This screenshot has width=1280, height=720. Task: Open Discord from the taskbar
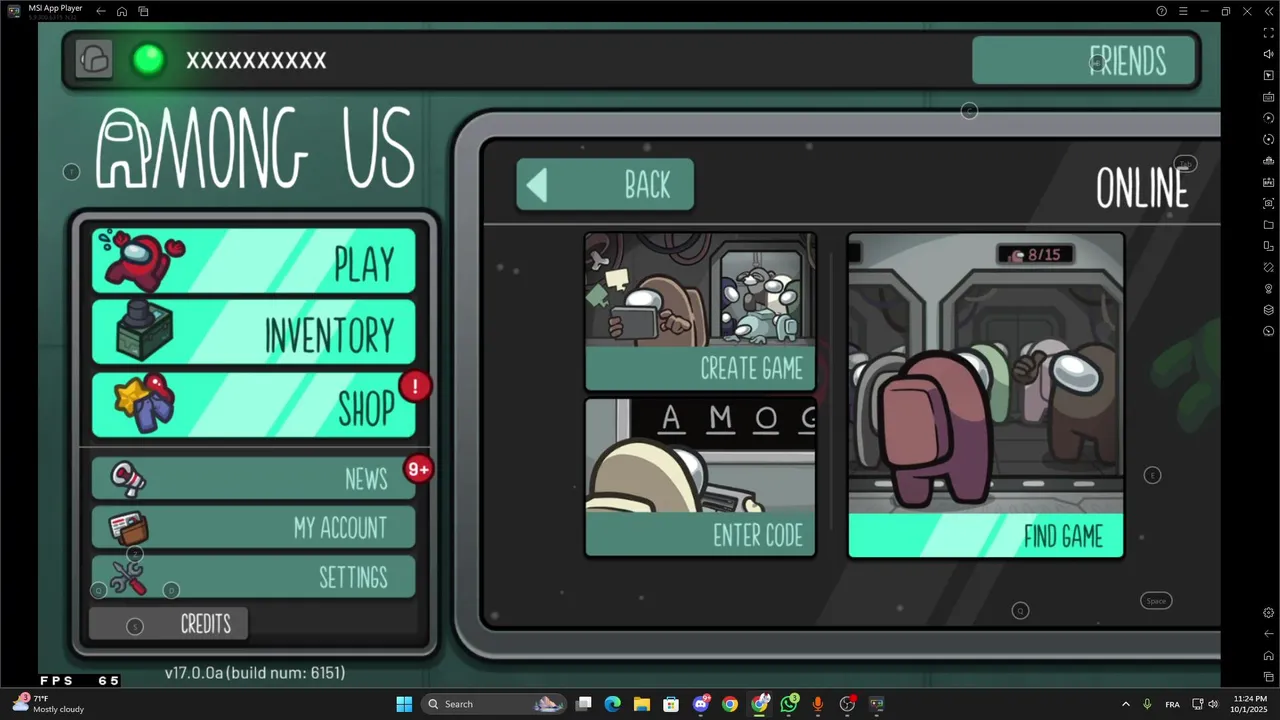tap(701, 704)
